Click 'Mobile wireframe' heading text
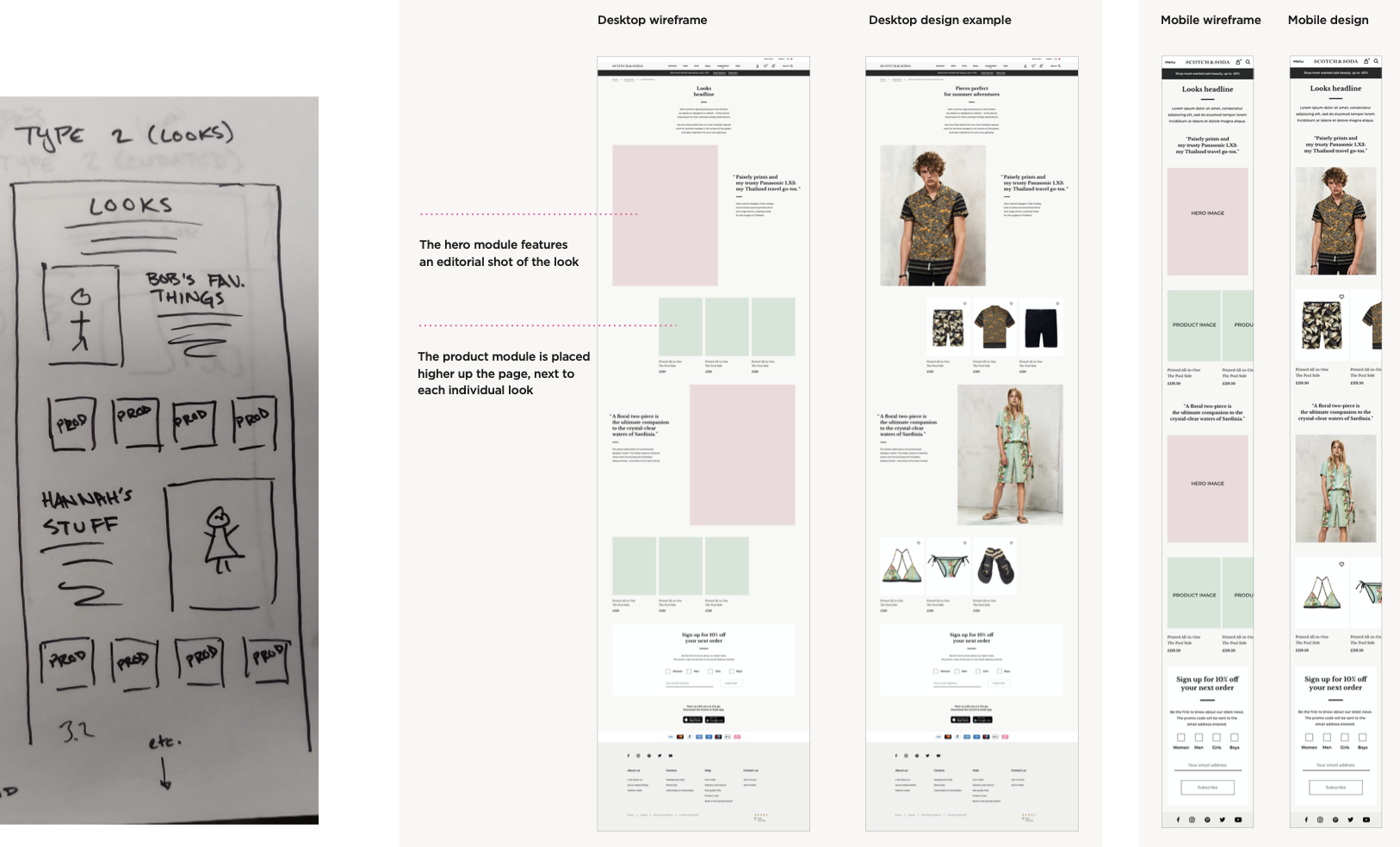 click(x=1211, y=20)
